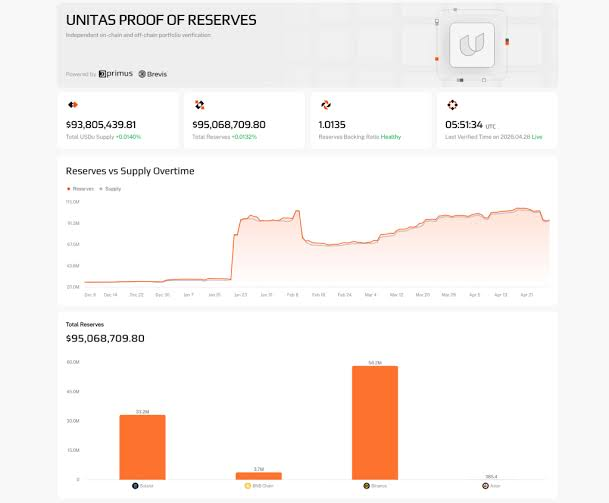The image size is (609, 503).
Task: Click $95,068,709.80 in the Total Reserves card
Action: [x=229, y=125]
